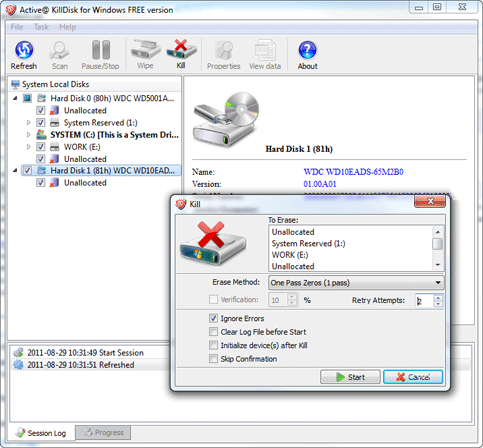
Task: Click the Kill dialog shield title icon
Action: click(181, 204)
